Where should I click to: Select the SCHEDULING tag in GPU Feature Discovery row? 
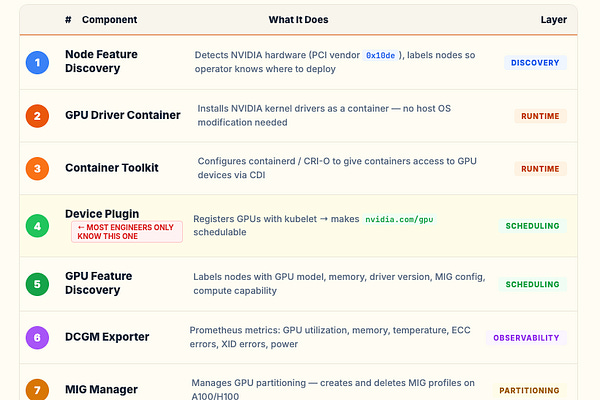[532, 284]
